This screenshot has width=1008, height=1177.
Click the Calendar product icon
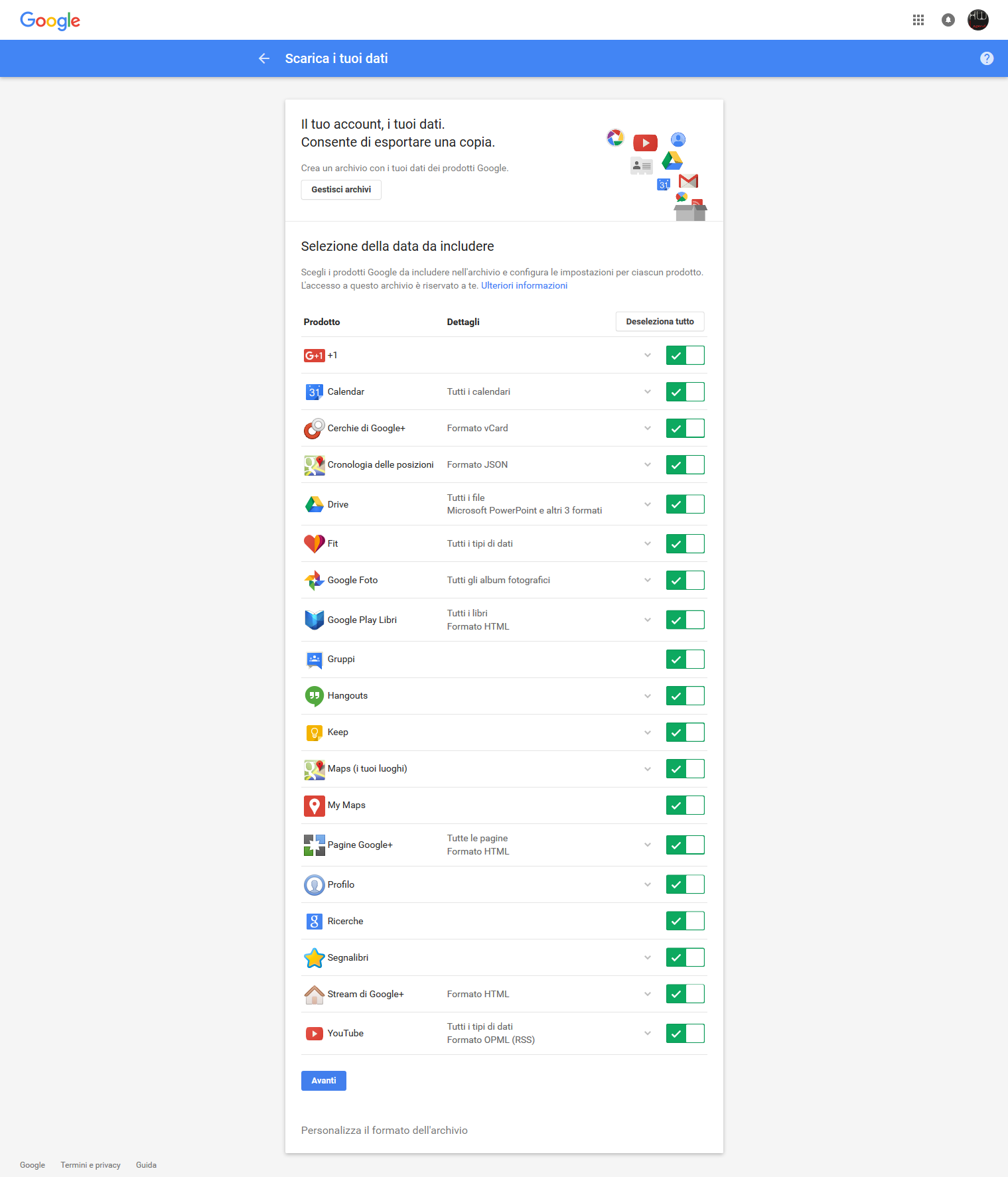(x=315, y=392)
